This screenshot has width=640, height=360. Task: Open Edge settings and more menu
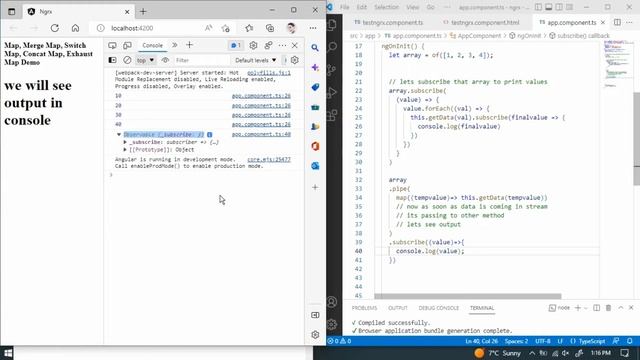pos(313,28)
